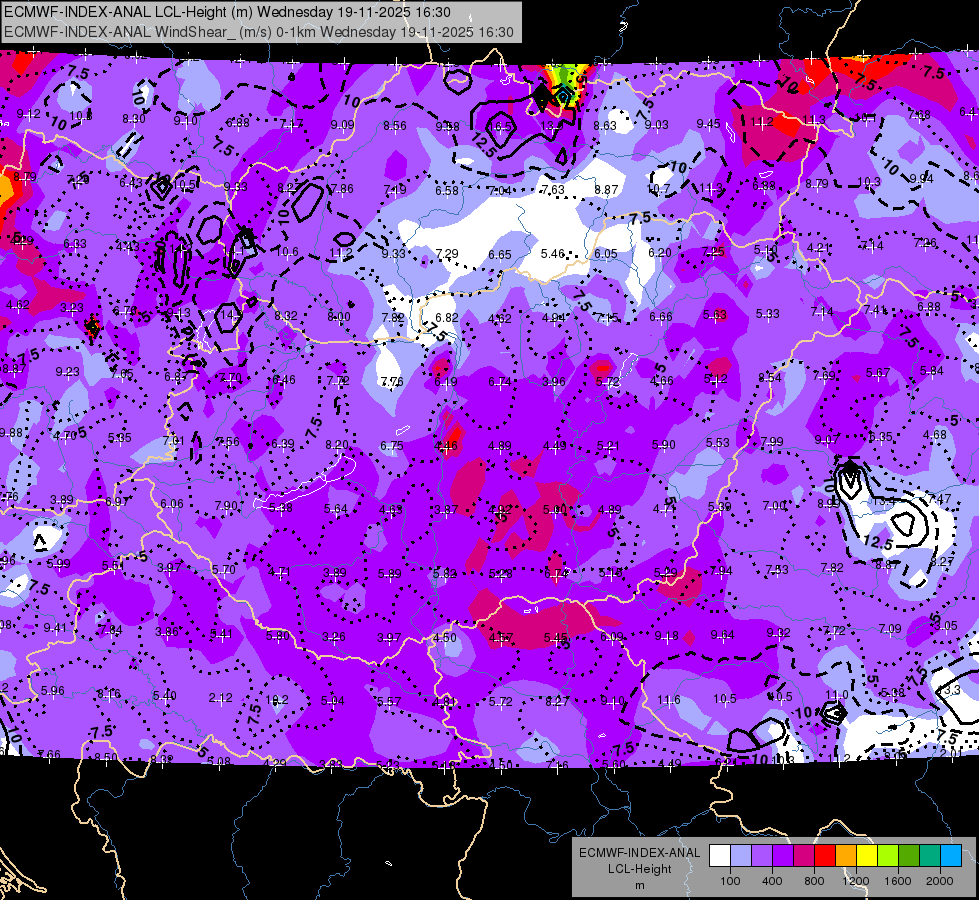Screen dimensions: 979x900
Task: Click the wind shear value 10.7
Action: tap(659, 189)
